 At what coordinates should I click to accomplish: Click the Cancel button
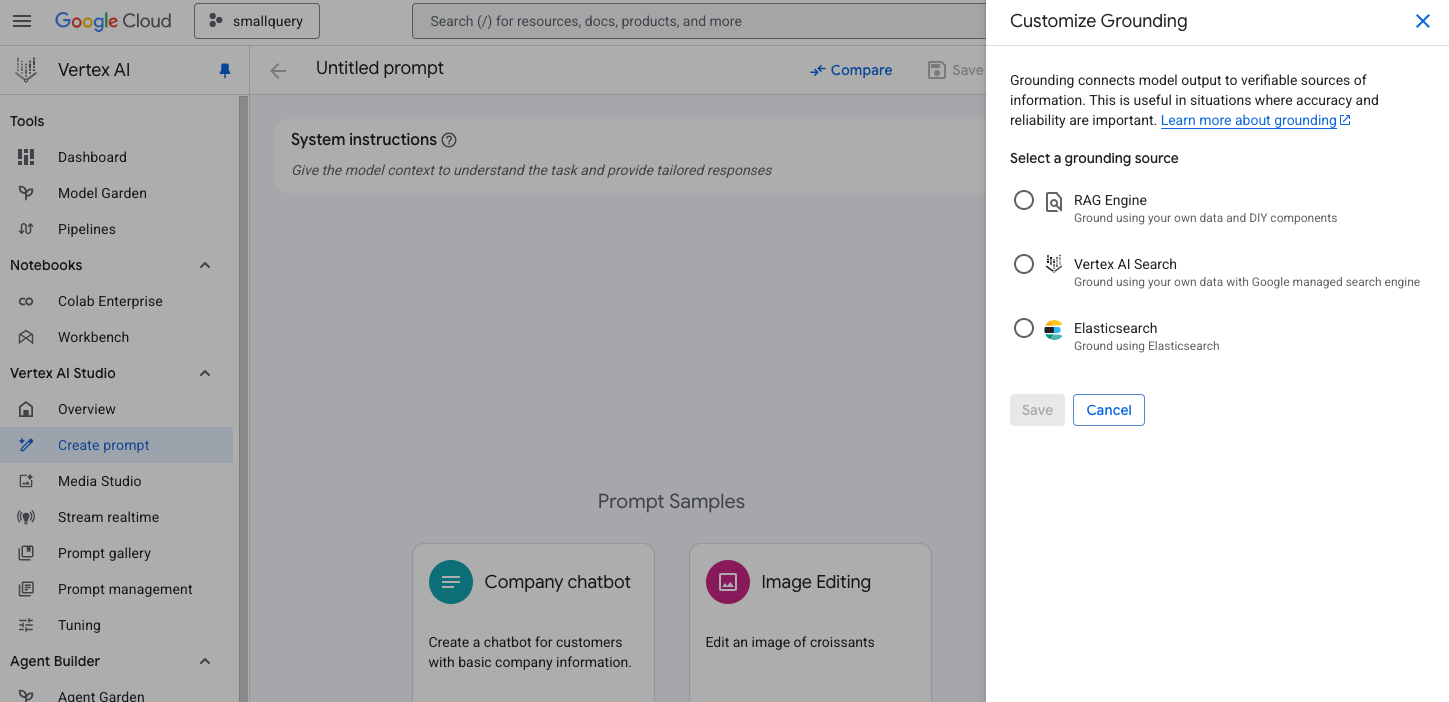tap(1108, 410)
